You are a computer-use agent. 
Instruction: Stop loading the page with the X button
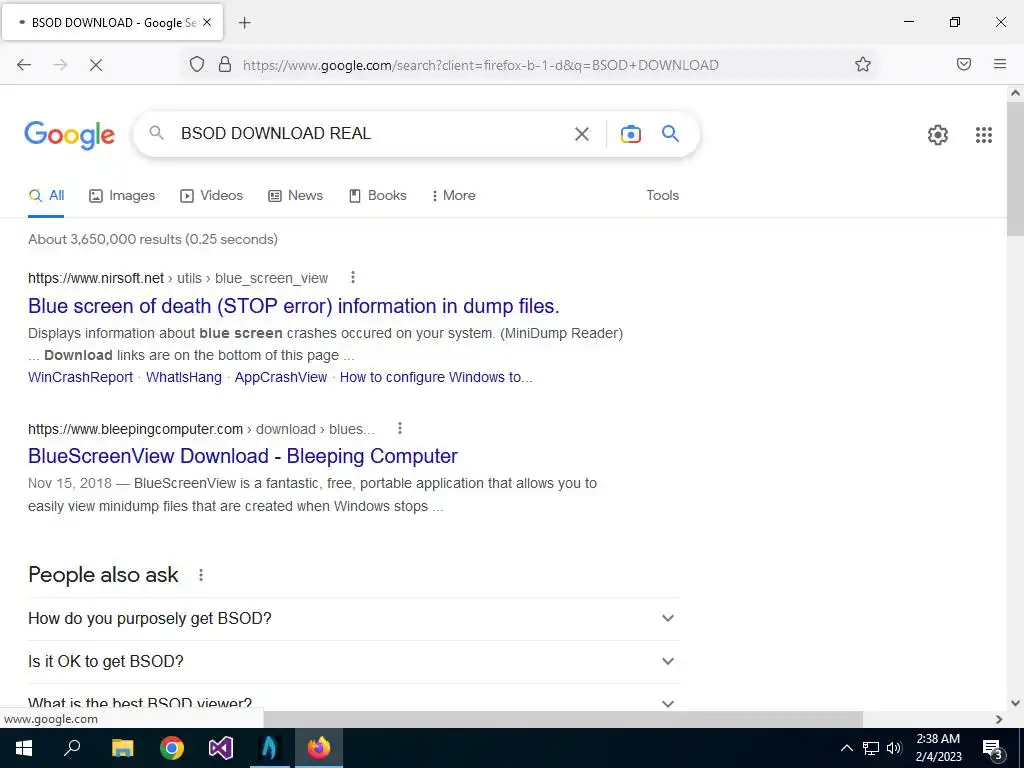click(95, 65)
